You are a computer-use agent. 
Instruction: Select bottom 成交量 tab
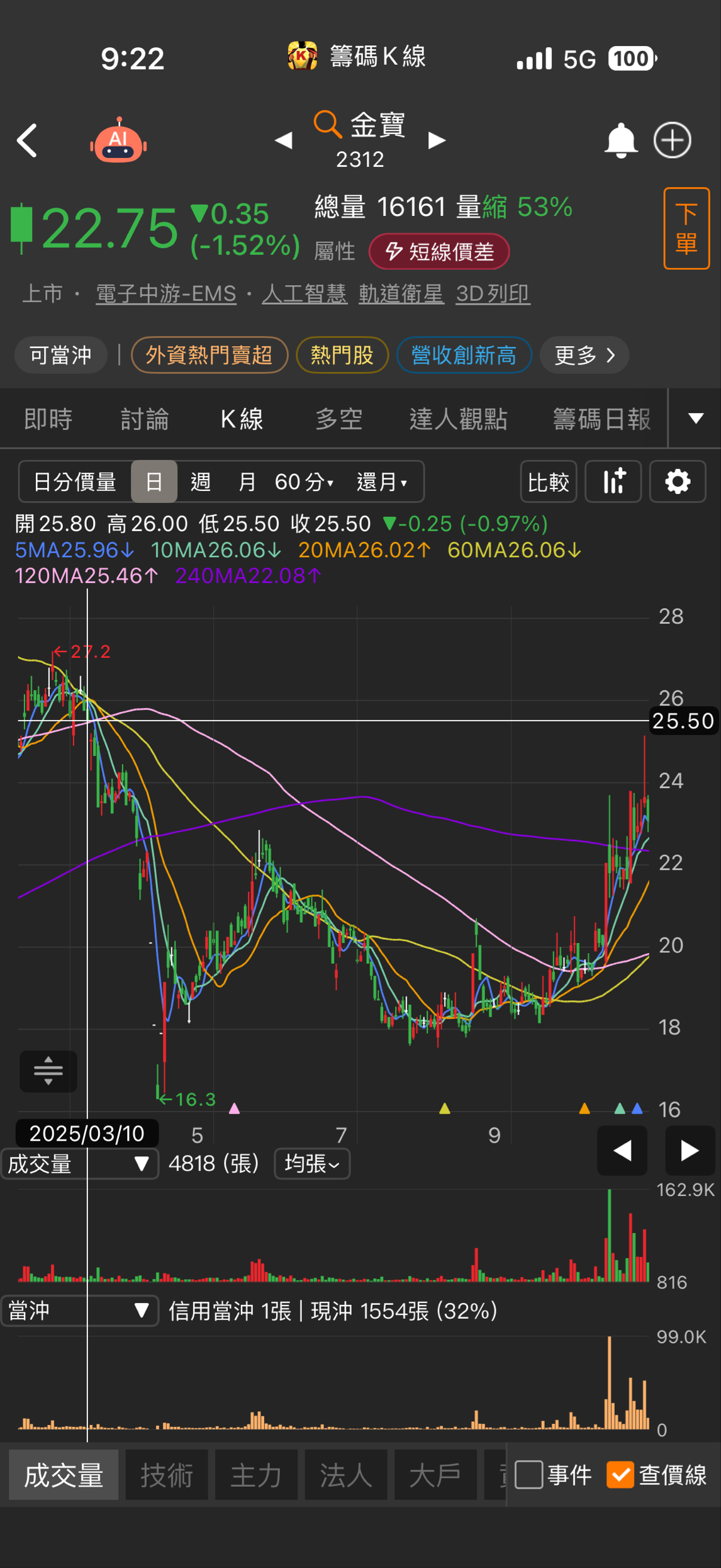pyautogui.click(x=64, y=1475)
